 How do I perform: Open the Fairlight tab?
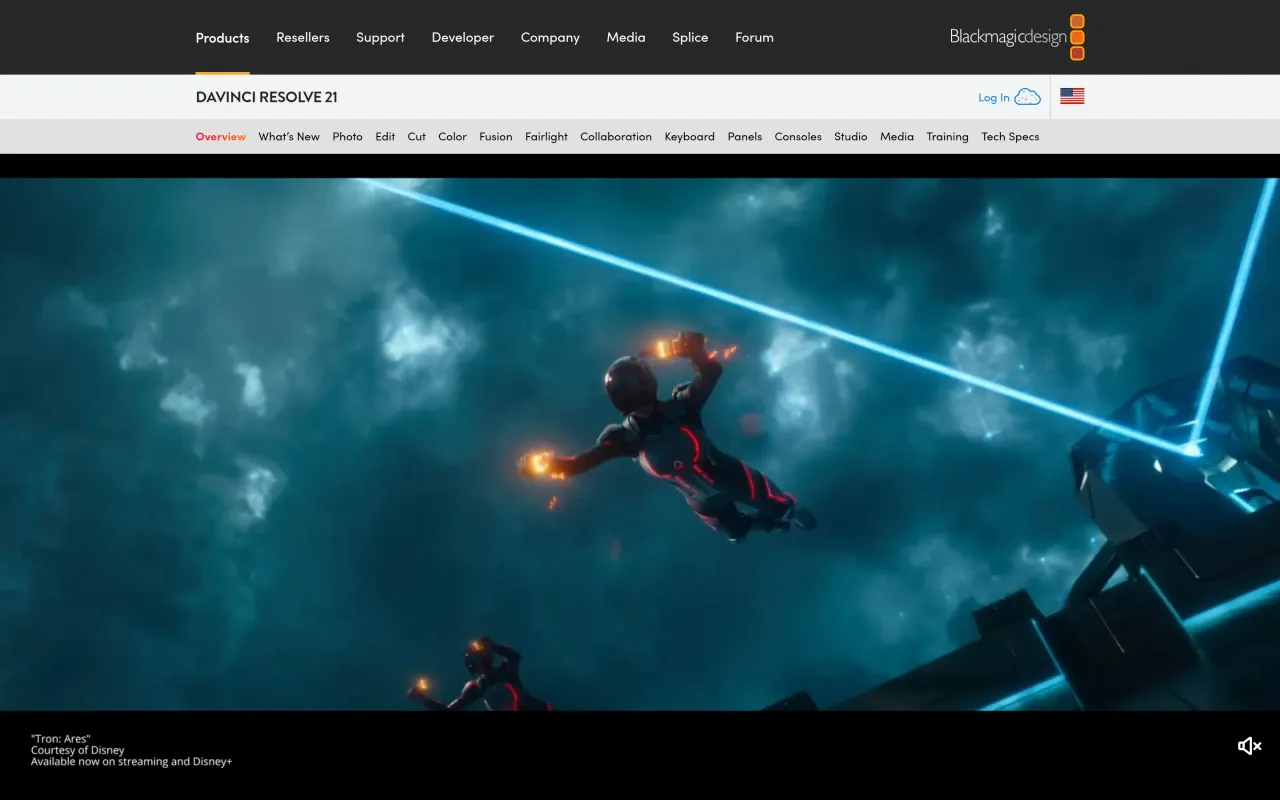[x=546, y=137]
